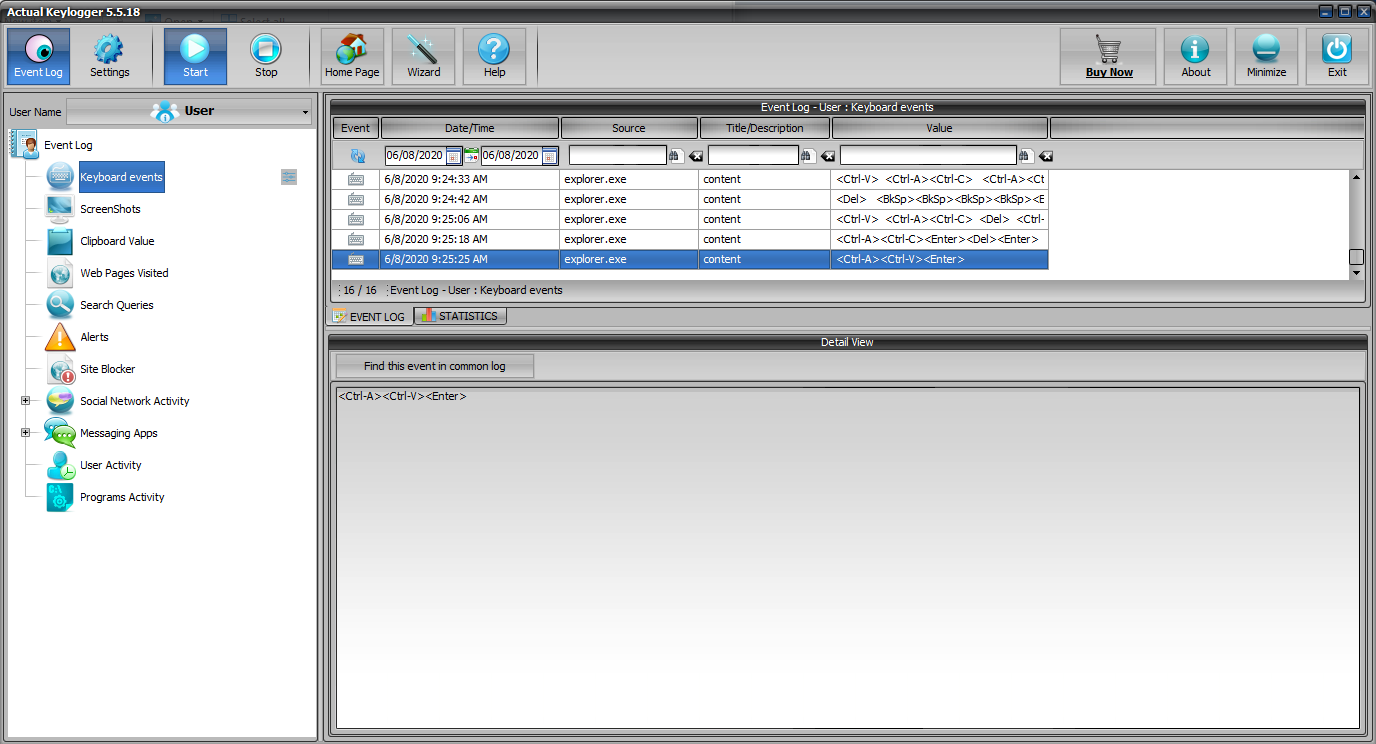1376x744 pixels.
Task: Click the Source filter search binoculars icon
Action: pyautogui.click(x=675, y=156)
